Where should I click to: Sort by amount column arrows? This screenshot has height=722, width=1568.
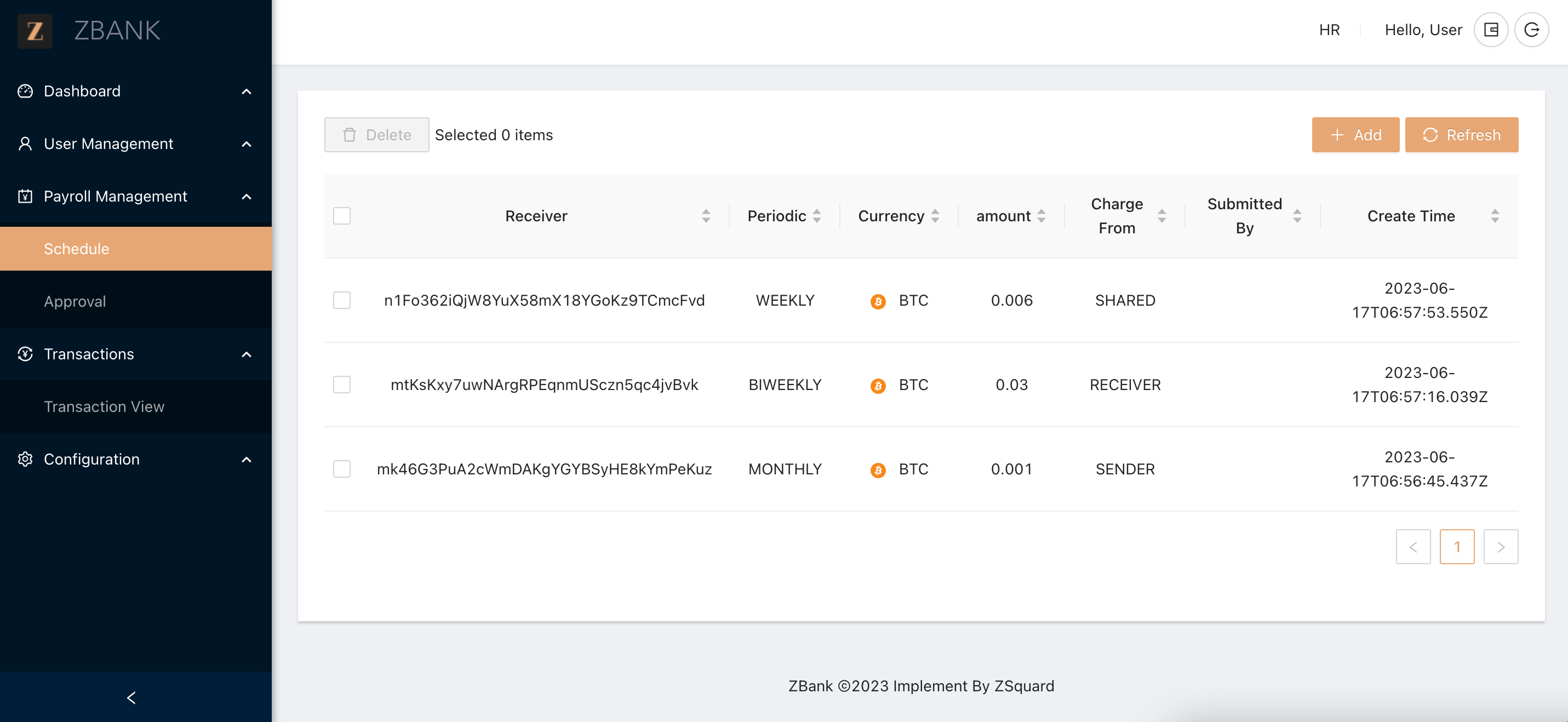1041,216
